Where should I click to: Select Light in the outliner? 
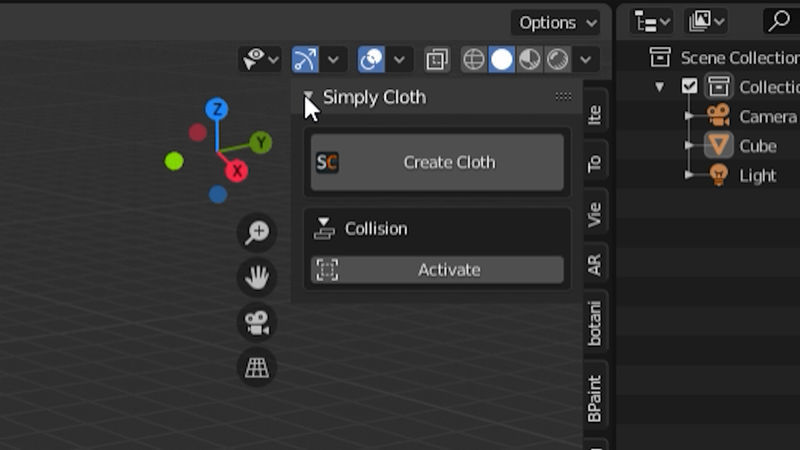click(x=758, y=176)
